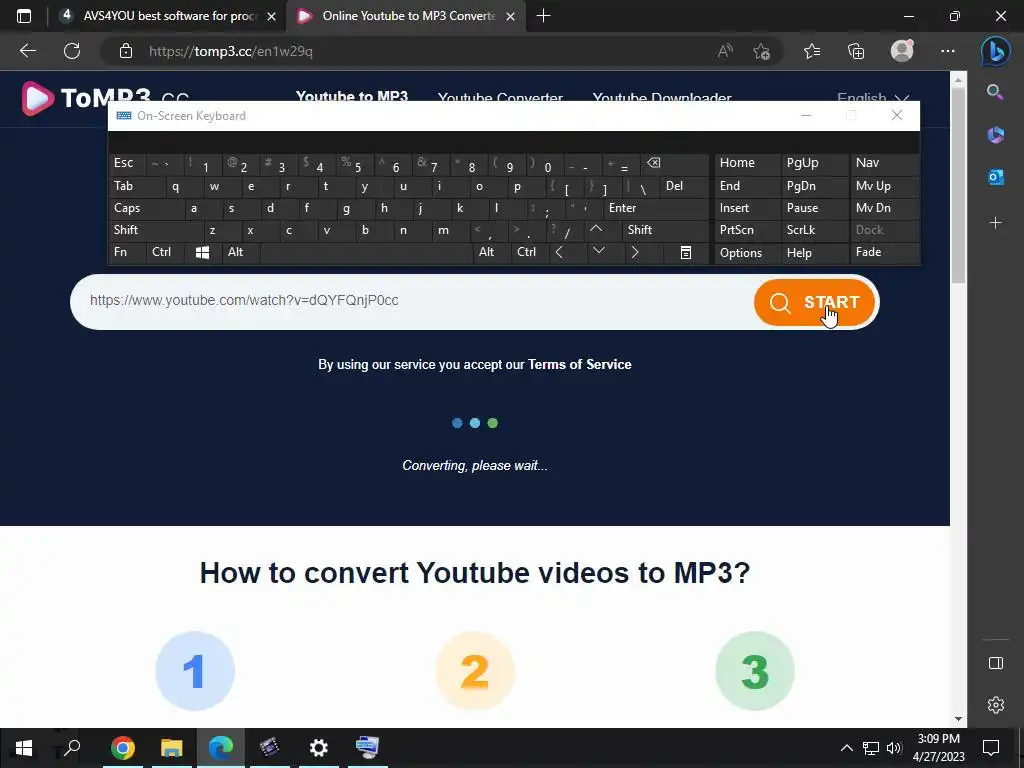Click the orange START button
Image resolution: width=1024 pixels, height=768 pixels.
point(814,302)
